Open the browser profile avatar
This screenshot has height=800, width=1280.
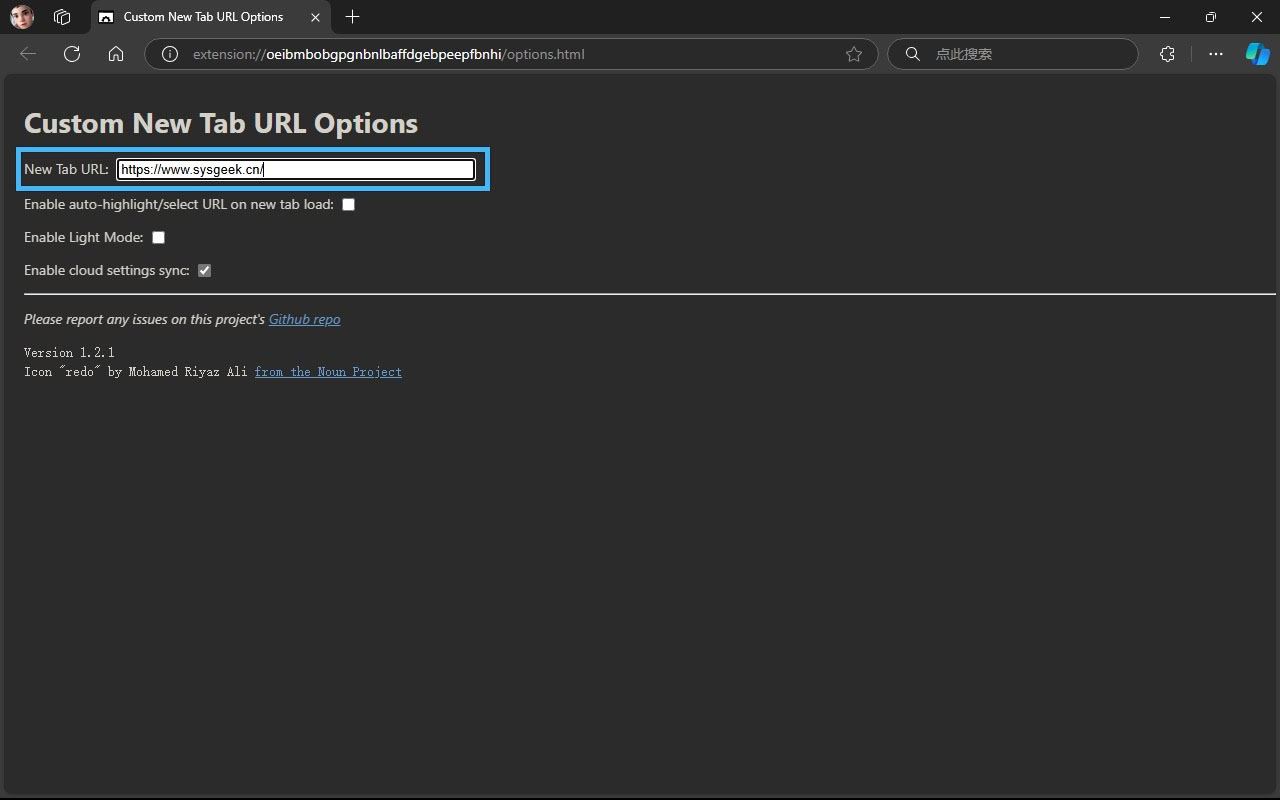click(22, 17)
